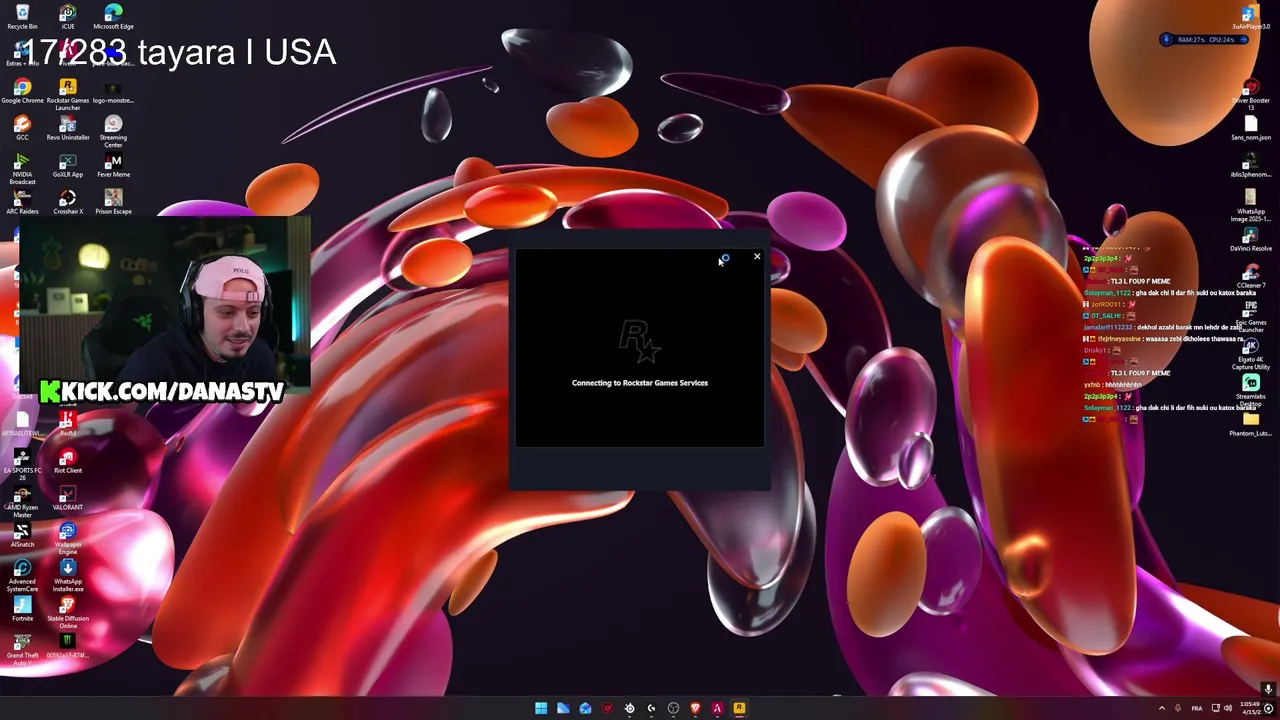
Task: Open EA SPORTS FC 26 shortcut
Action: pos(22,464)
